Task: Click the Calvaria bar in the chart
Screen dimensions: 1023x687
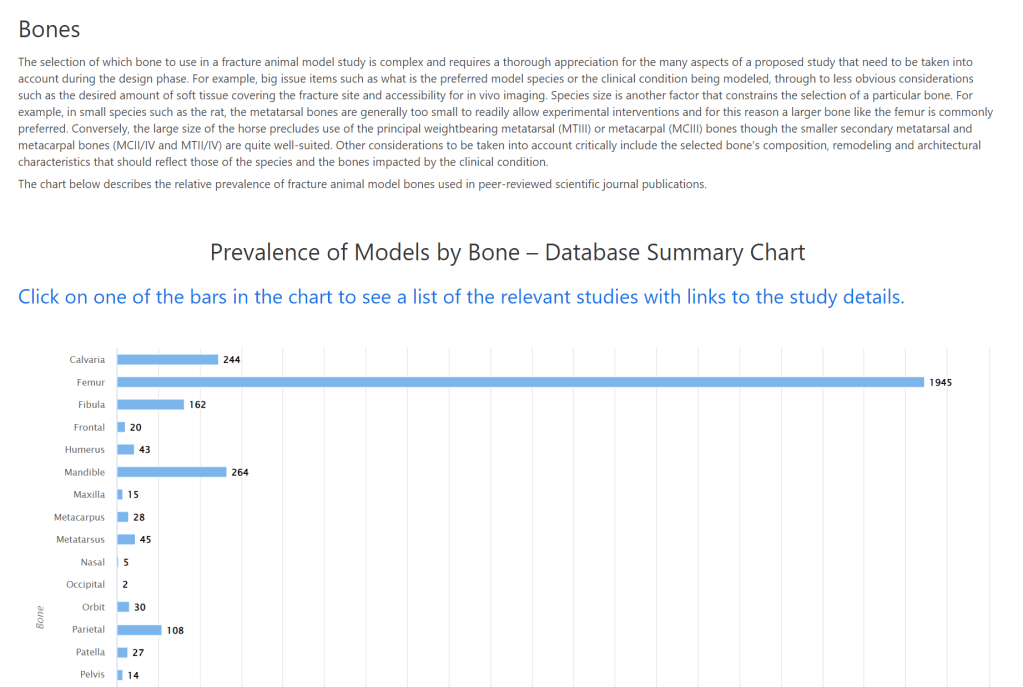Action: (x=167, y=360)
